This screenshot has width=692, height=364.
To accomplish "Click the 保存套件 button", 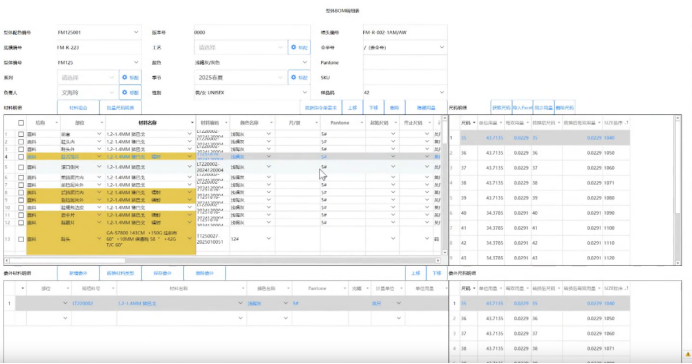I will pos(162,274).
